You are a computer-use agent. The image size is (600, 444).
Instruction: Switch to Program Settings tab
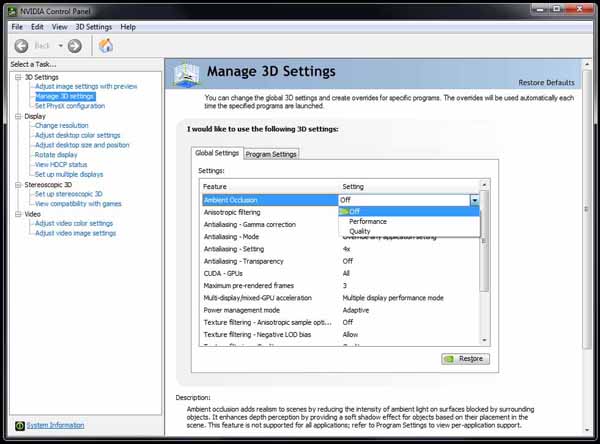click(271, 154)
